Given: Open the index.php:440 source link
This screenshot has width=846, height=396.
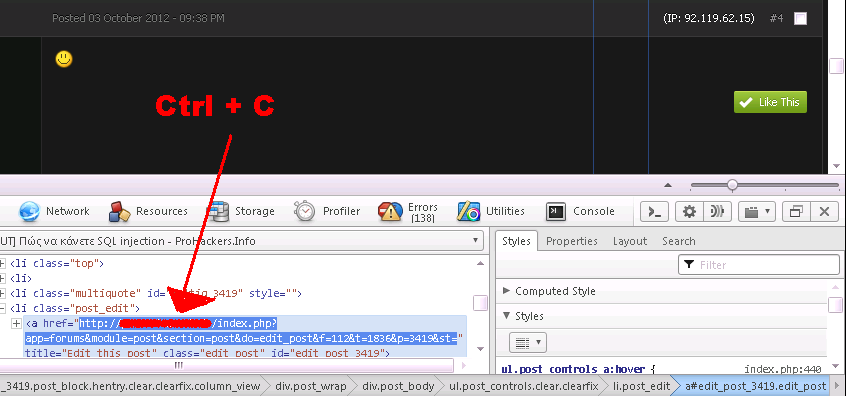Looking at the screenshot, I should click(x=782, y=370).
